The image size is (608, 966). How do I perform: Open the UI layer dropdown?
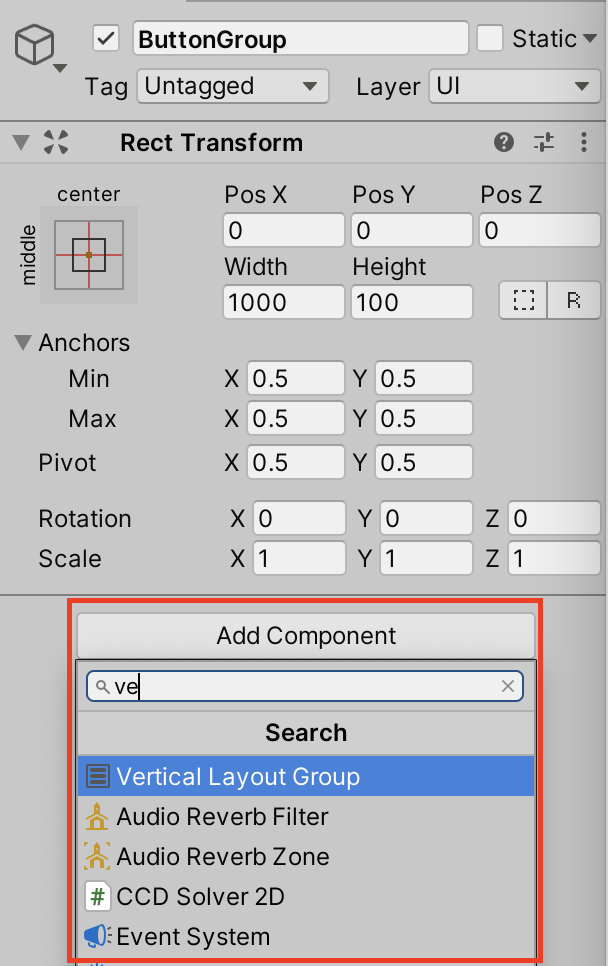point(514,86)
